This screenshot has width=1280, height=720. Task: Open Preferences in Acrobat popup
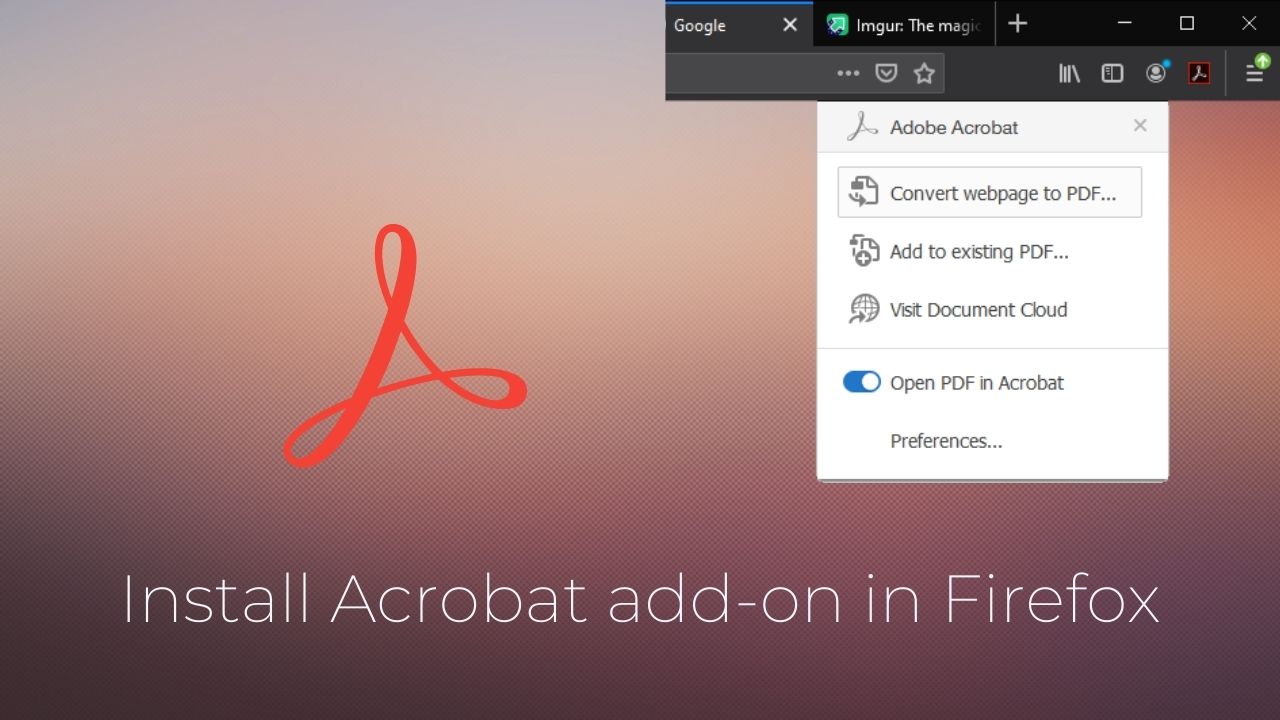click(x=946, y=441)
